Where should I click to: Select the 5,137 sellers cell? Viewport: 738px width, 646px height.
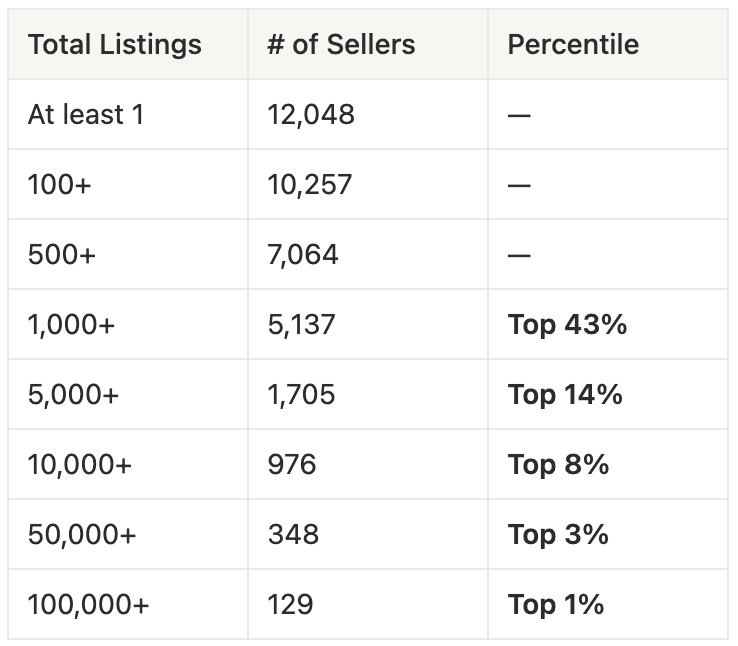pyautogui.click(x=301, y=325)
